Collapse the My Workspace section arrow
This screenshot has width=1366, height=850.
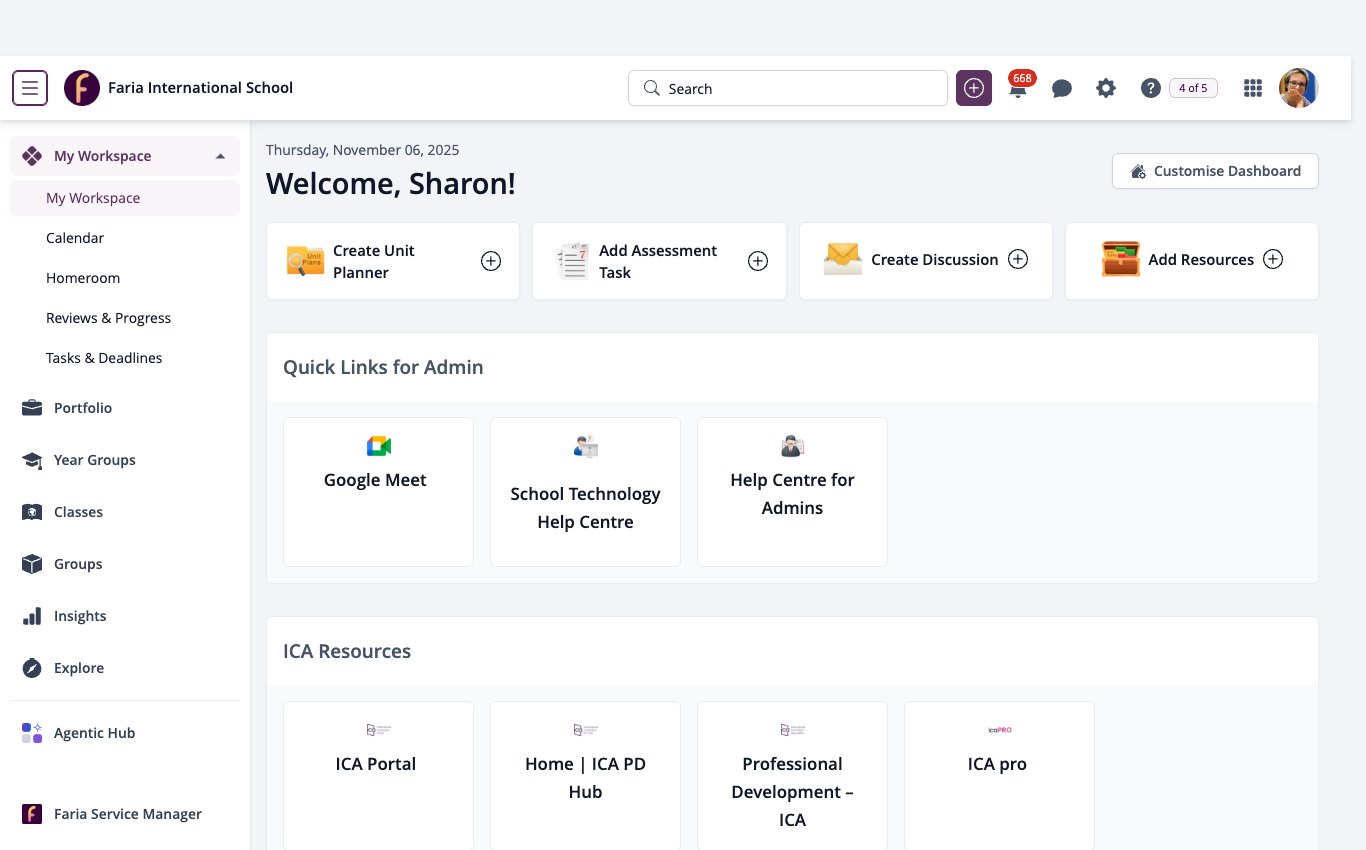220,156
